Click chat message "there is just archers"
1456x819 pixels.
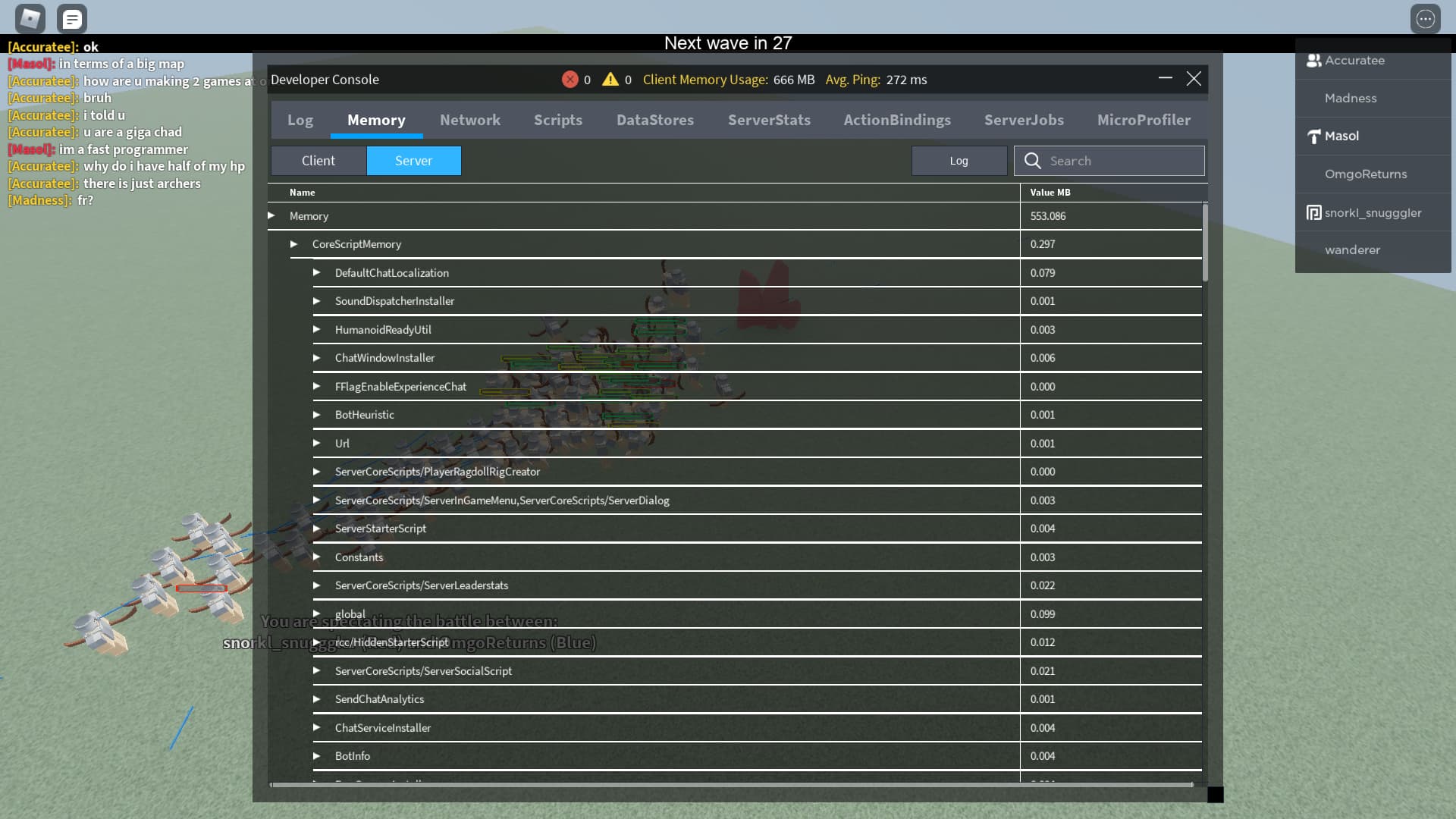tap(142, 184)
